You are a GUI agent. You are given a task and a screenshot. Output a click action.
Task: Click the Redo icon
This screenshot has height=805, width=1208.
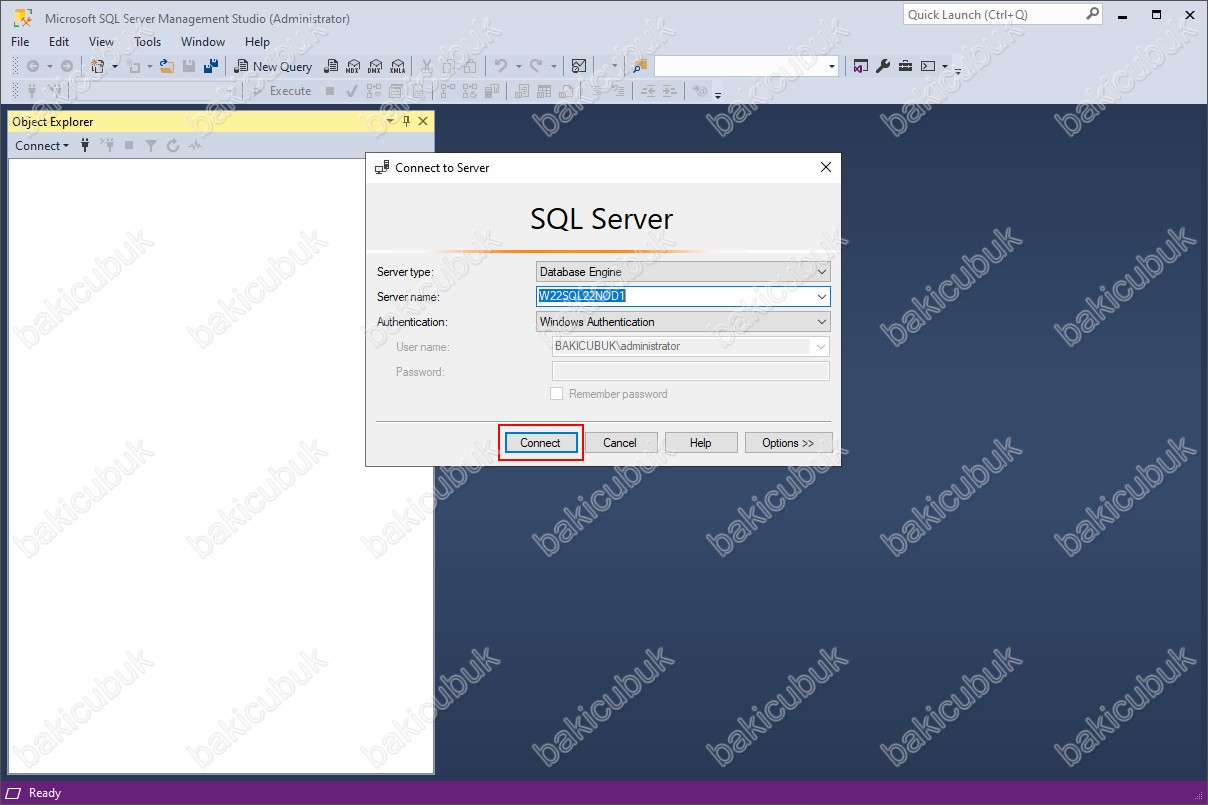tap(536, 66)
